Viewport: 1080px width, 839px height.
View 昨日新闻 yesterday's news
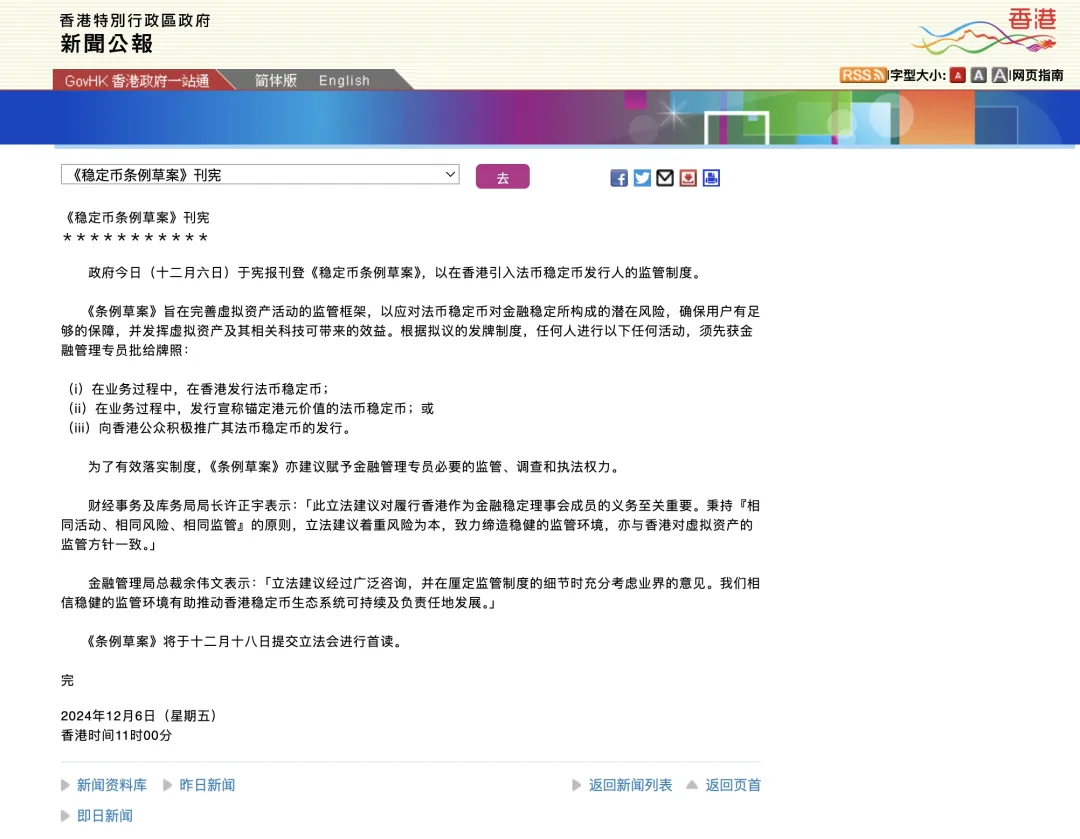point(207,785)
